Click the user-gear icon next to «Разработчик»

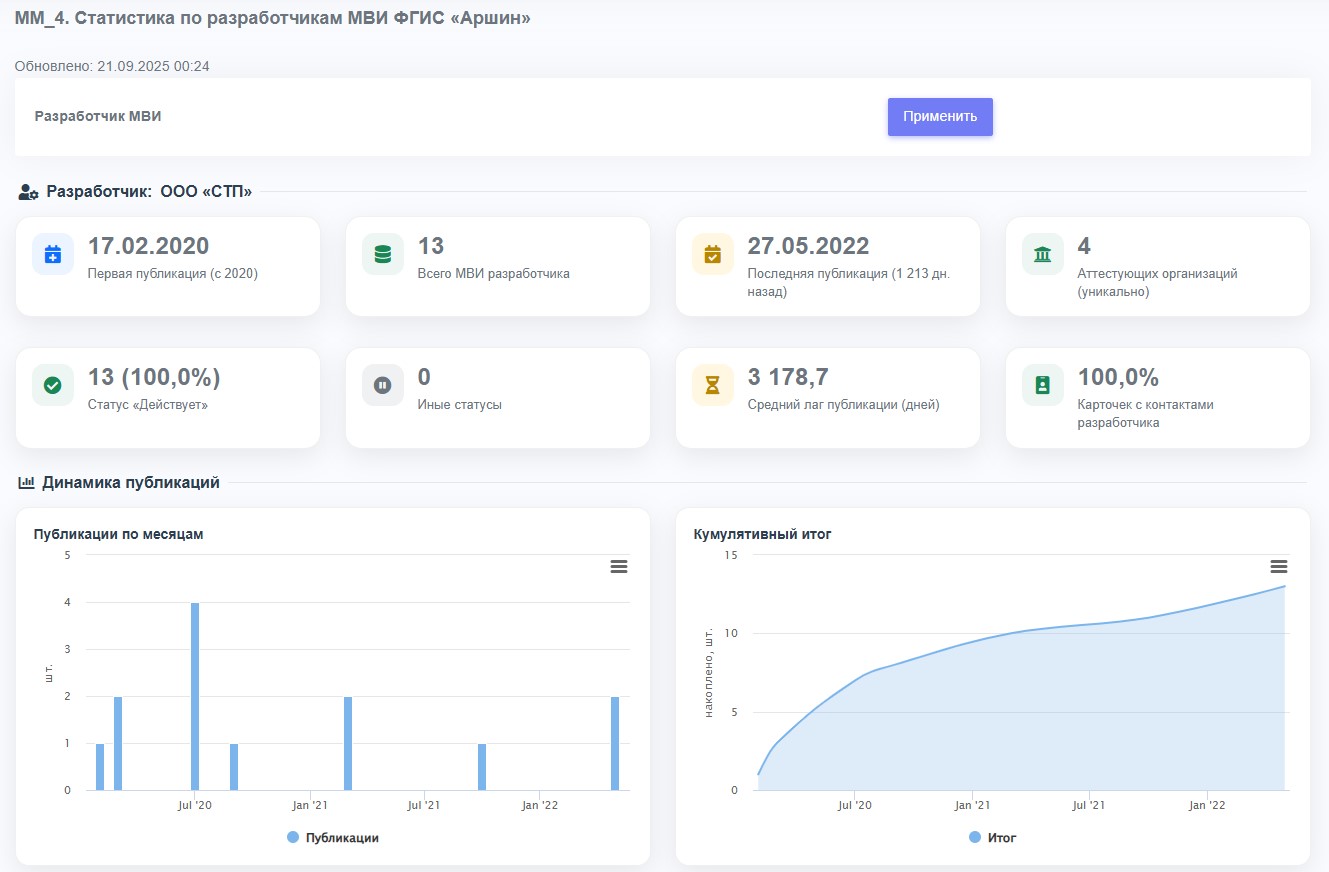[28, 192]
